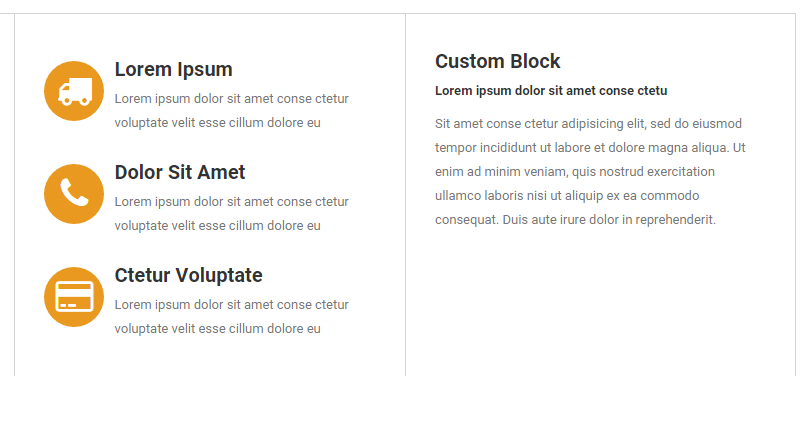812x423 pixels.
Task: Click description text below Ctetur Voluptate
Action: tap(231, 316)
